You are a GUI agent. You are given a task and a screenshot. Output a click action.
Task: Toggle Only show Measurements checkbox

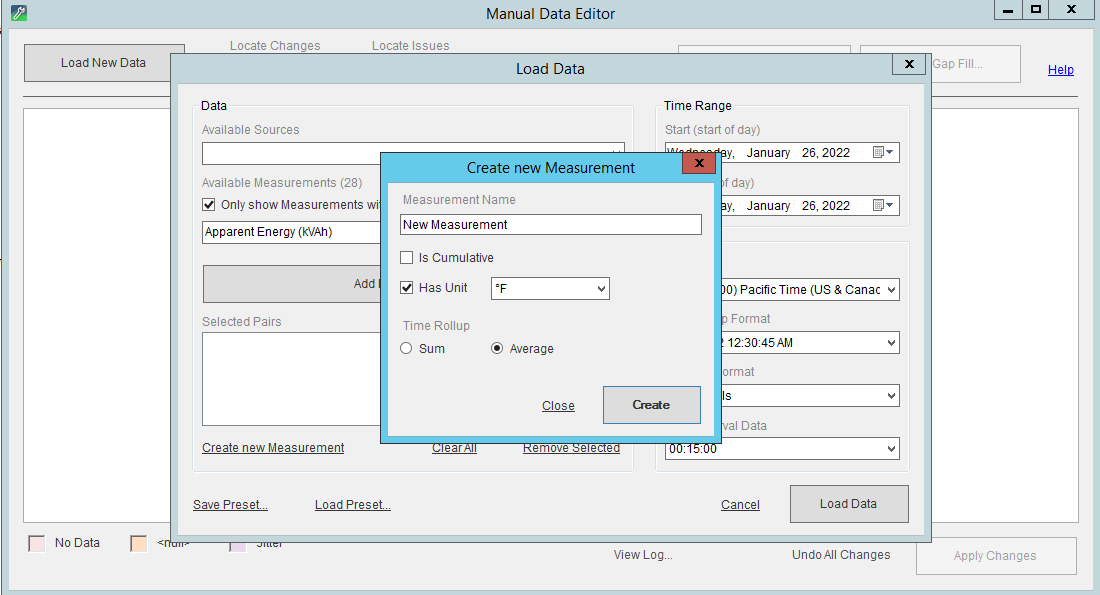(x=208, y=205)
